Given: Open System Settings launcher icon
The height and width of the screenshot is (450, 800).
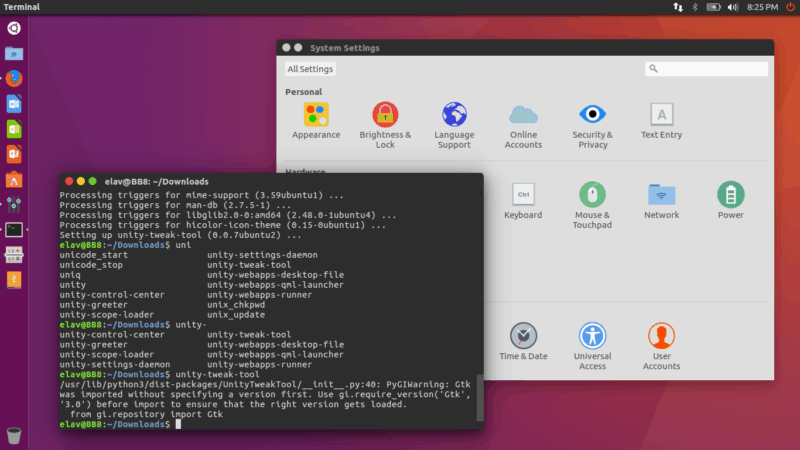Looking at the screenshot, I should pos(14,204).
